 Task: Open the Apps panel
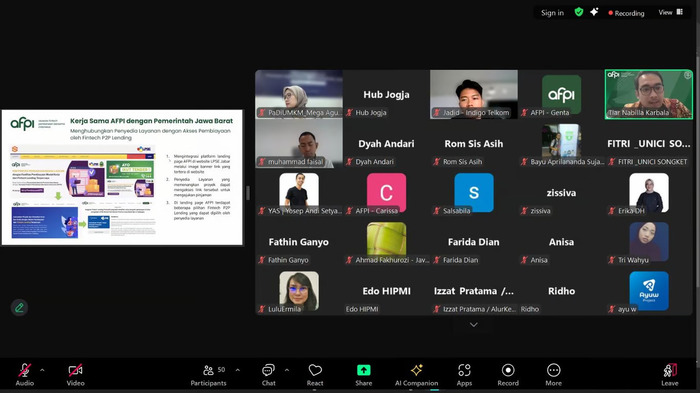pyautogui.click(x=464, y=375)
